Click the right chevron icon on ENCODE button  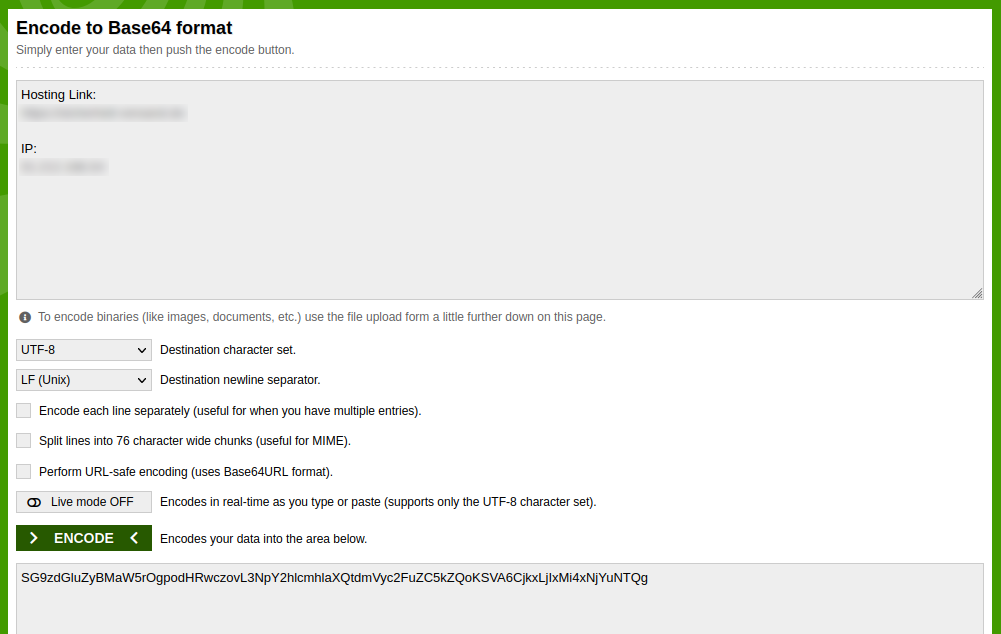click(x=34, y=538)
